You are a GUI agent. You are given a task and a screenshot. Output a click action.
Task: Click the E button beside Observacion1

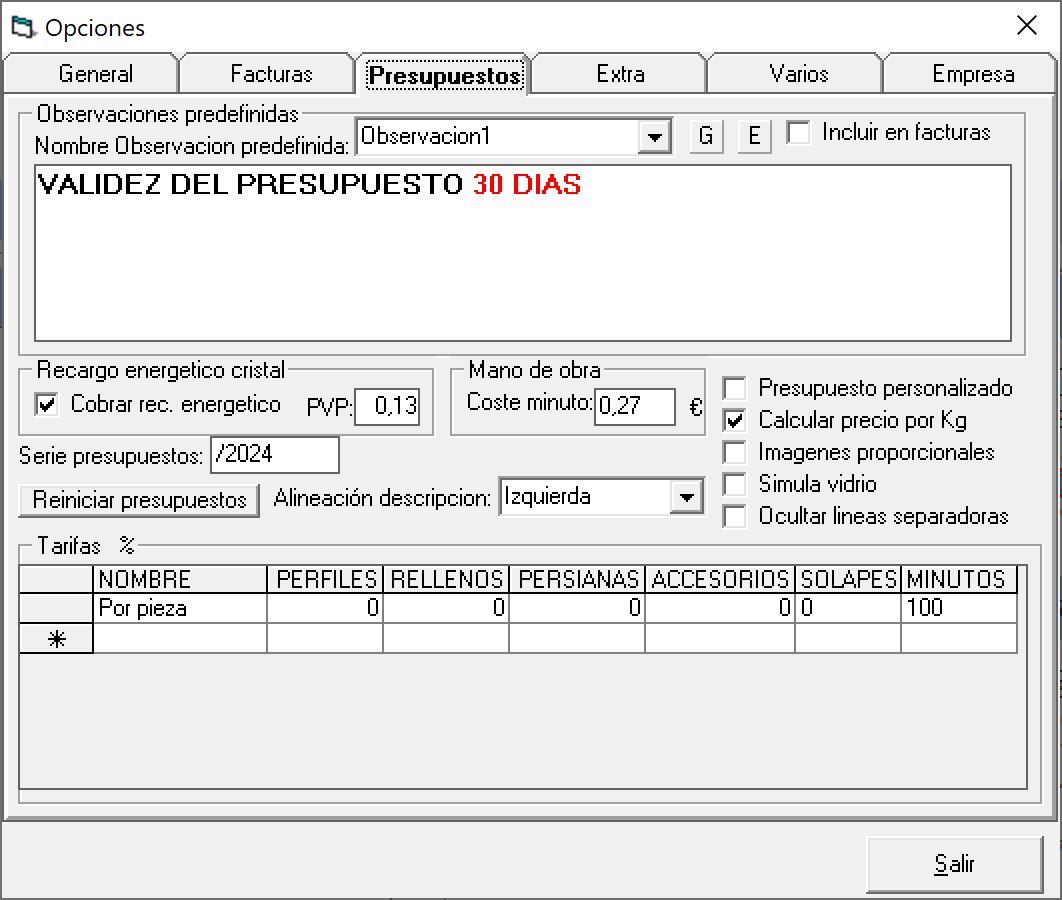(x=754, y=136)
